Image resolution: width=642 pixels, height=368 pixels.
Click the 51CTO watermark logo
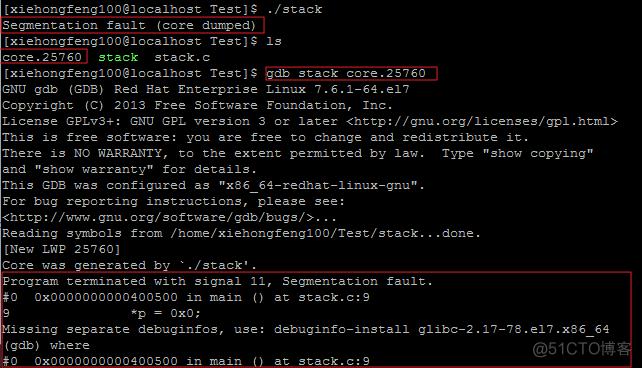click(581, 349)
